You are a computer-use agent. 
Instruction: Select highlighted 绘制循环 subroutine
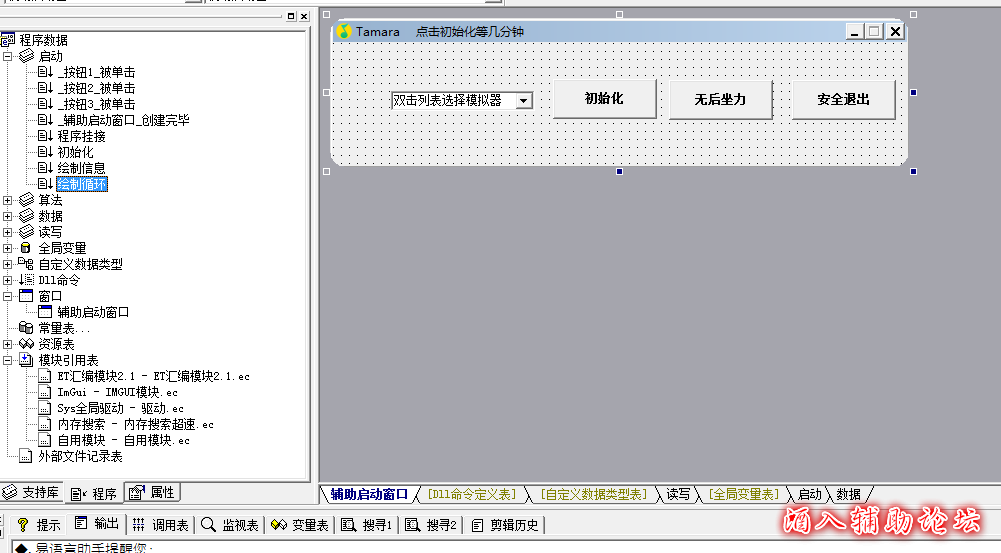(x=82, y=184)
